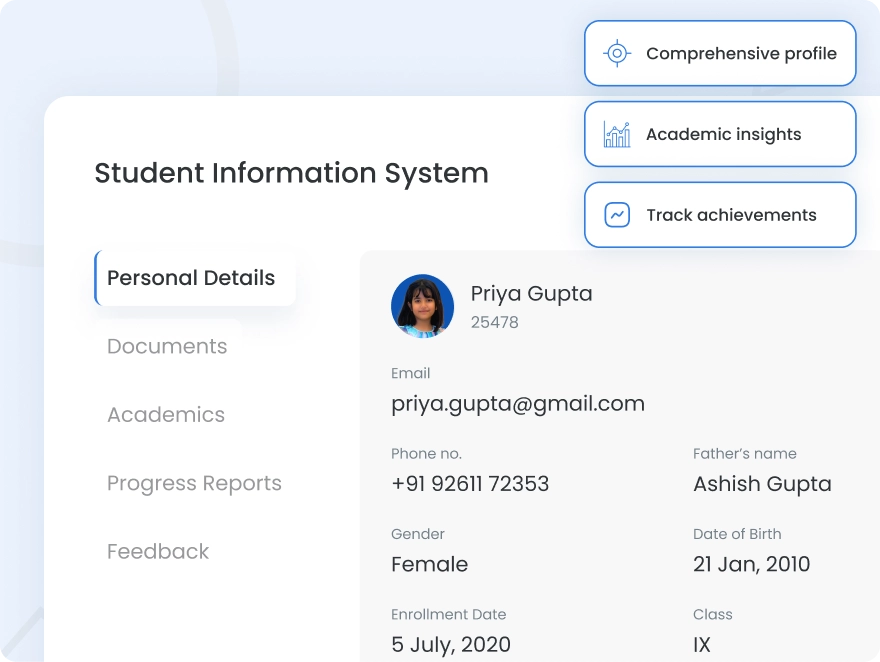The width and height of the screenshot is (880, 662).
Task: View the Progress Reports section
Action: click(x=194, y=483)
